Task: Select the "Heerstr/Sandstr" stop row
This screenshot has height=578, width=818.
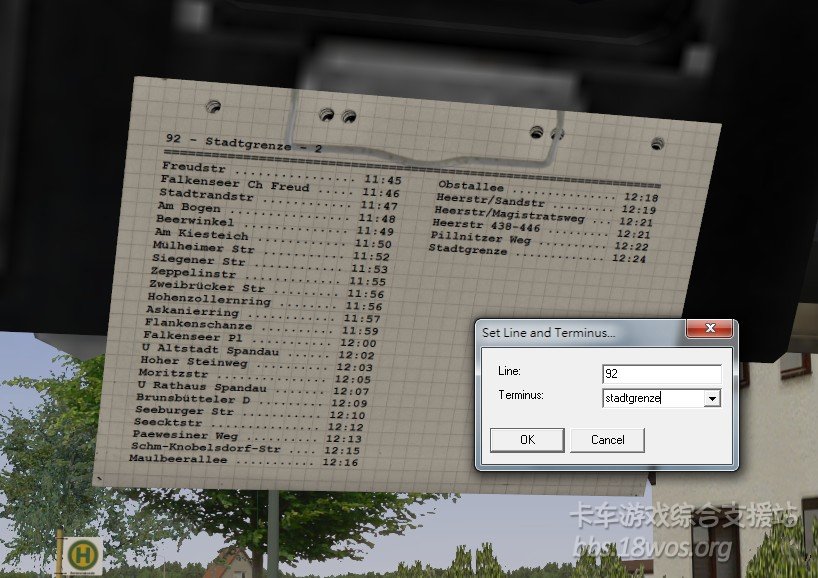Action: tap(546, 203)
